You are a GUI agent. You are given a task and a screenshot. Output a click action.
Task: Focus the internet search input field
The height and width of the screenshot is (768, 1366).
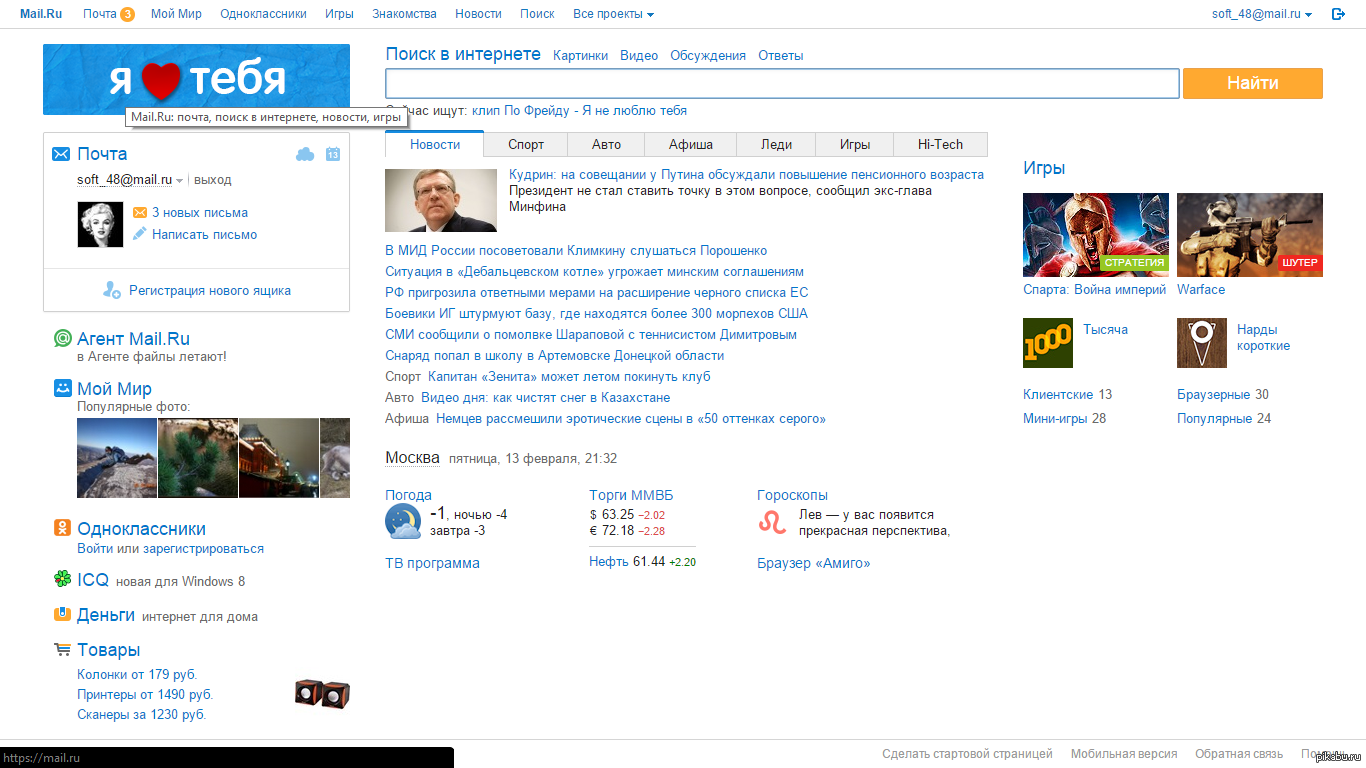783,83
